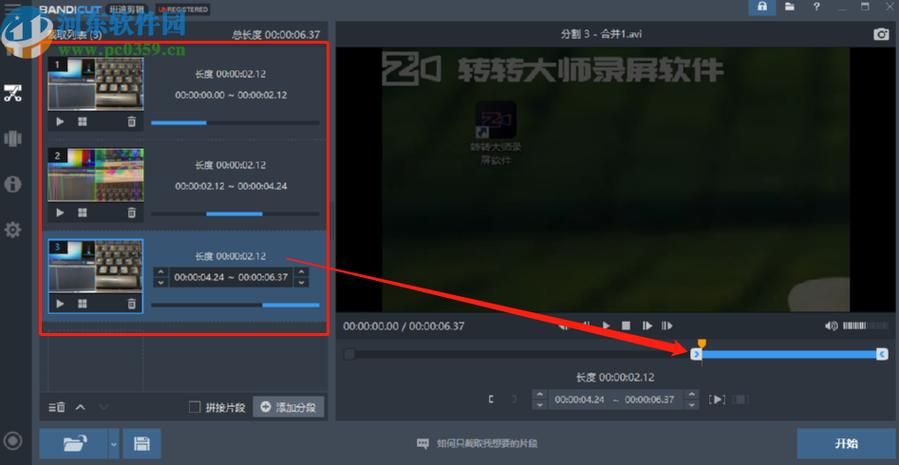899x465 pixels.
Task: Open the output folder icon in title bar
Action: tap(789, 7)
